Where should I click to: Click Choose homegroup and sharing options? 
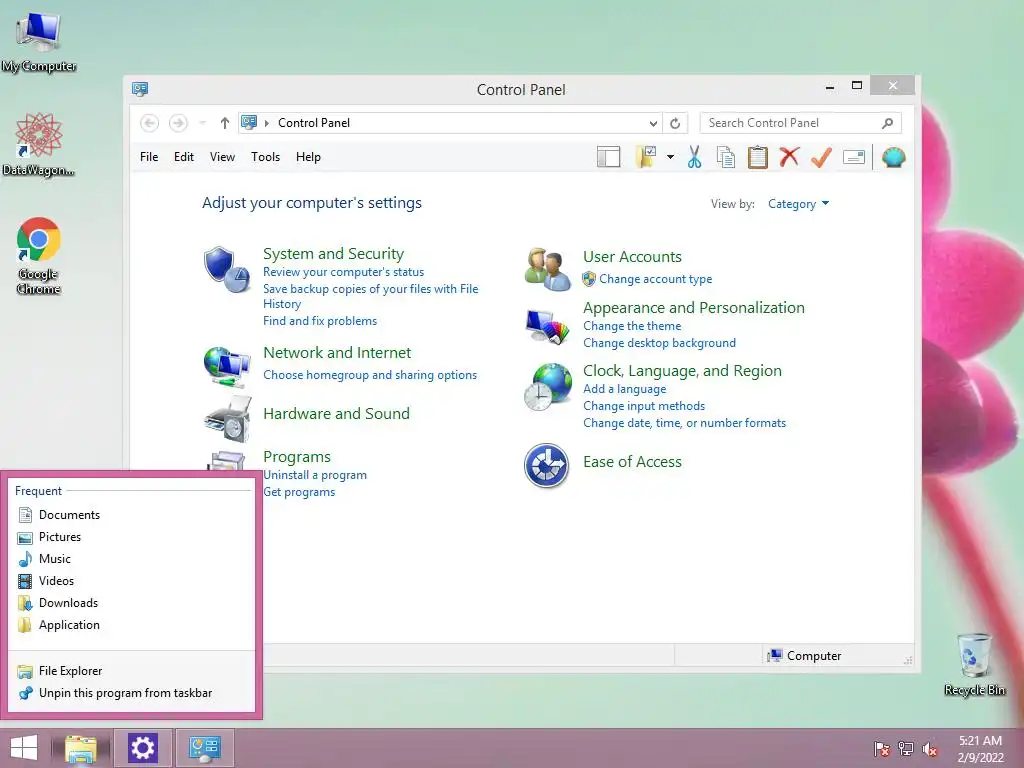click(x=370, y=375)
